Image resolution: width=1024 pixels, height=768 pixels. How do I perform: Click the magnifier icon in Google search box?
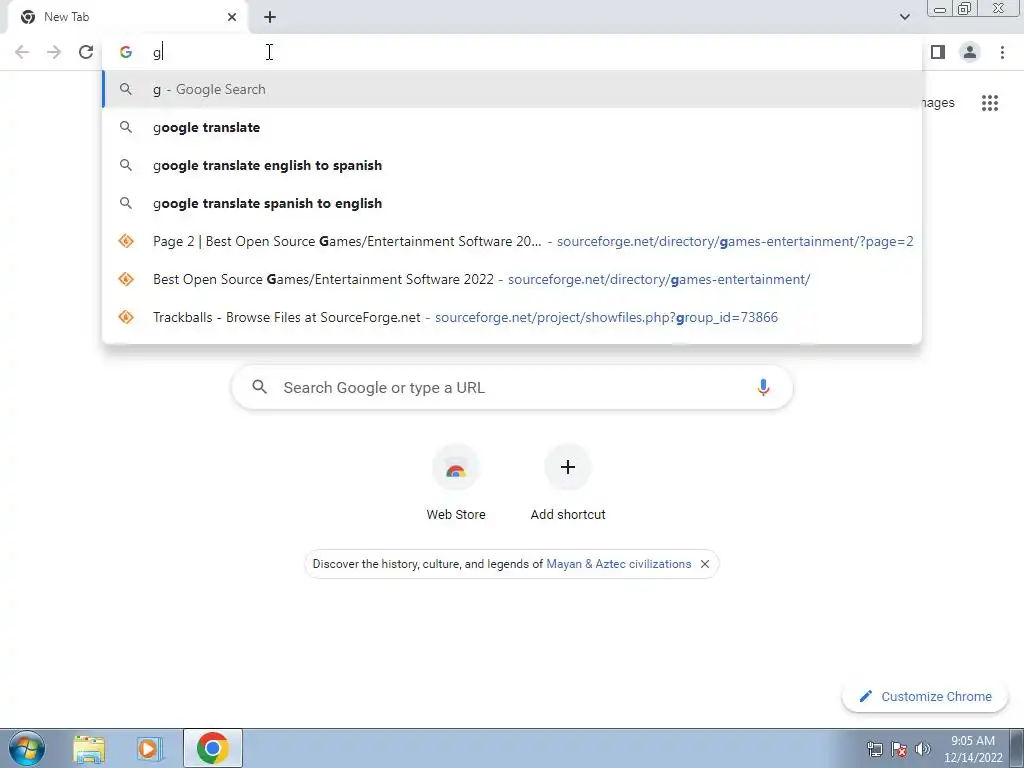click(x=260, y=387)
